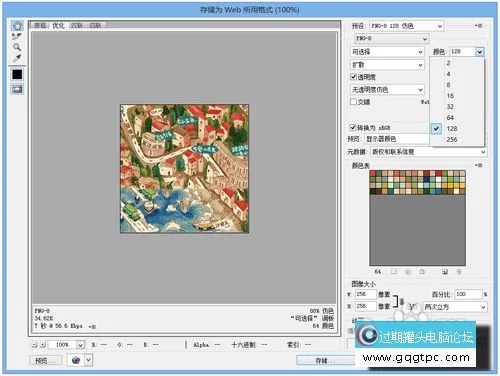Open the optimize panel flyout menu icon
The height and width of the screenshot is (376, 500).
pos(479,26)
